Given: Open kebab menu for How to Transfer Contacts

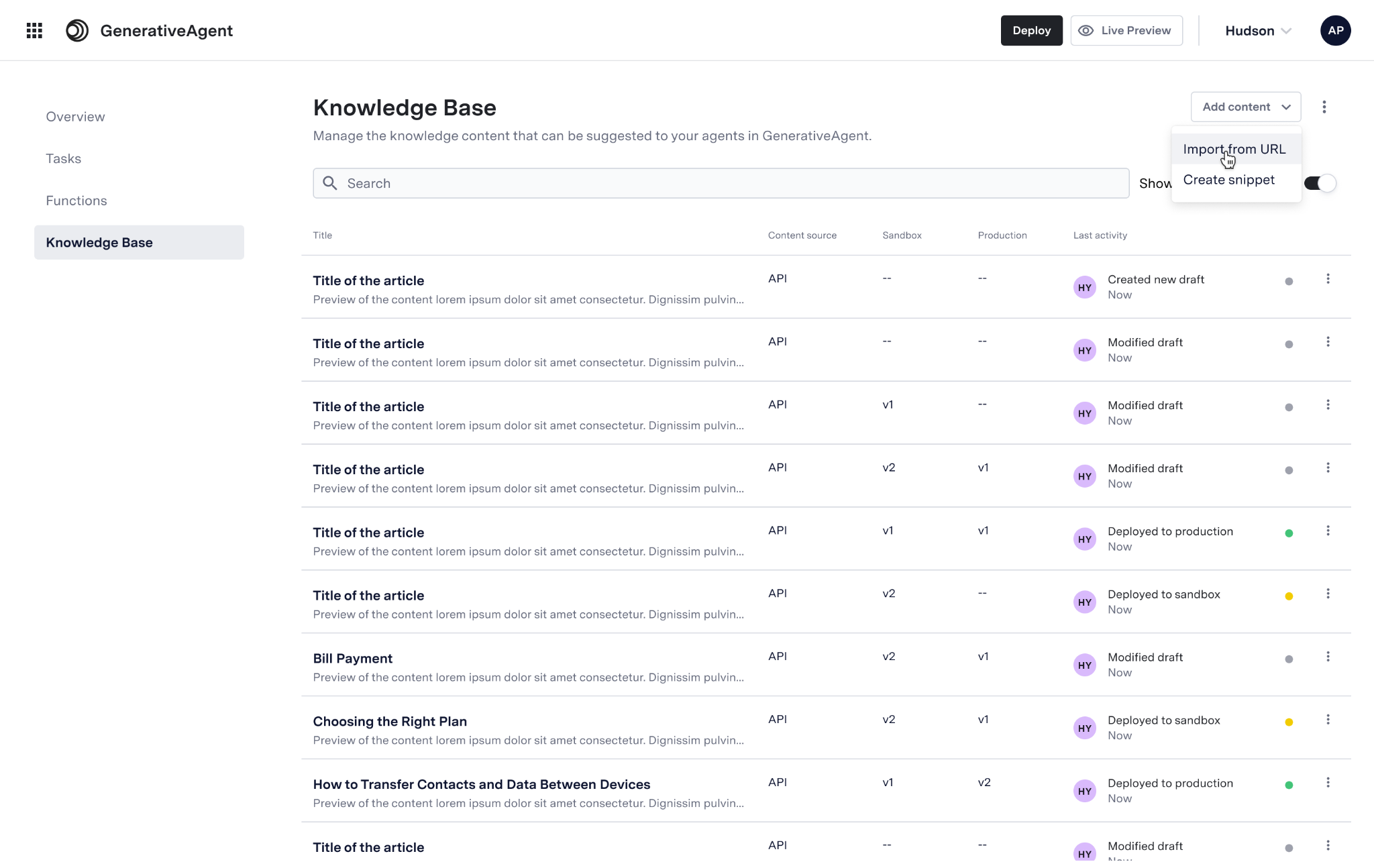Looking at the screenshot, I should 1328,783.
